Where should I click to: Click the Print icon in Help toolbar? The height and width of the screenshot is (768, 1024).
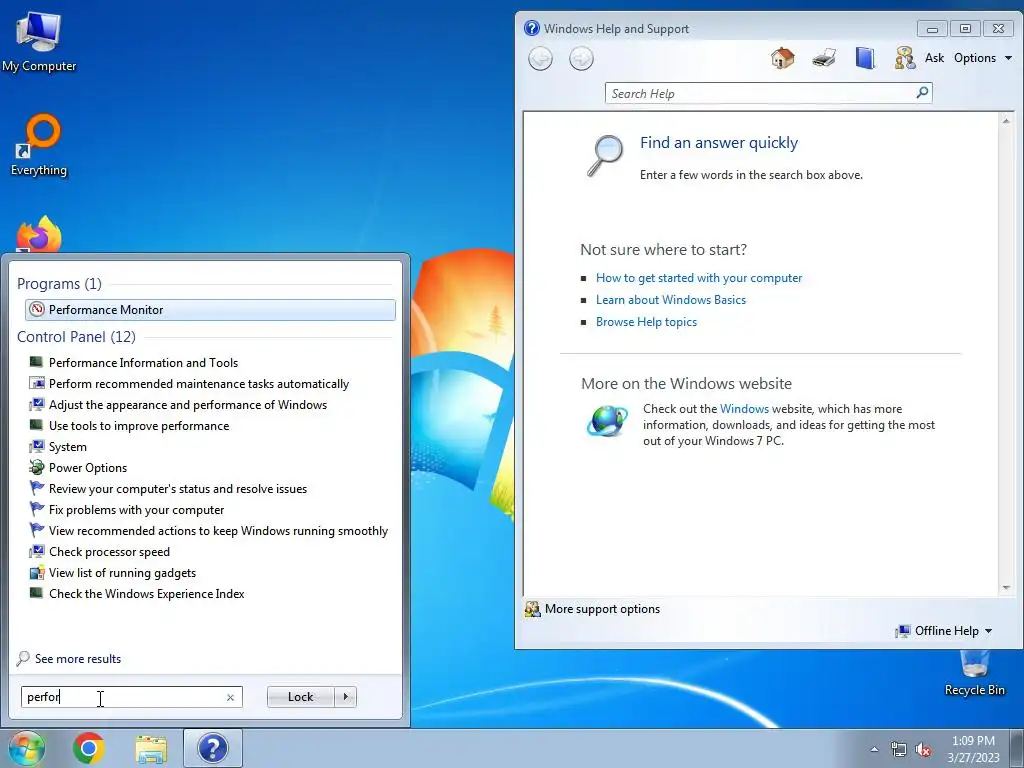click(824, 58)
